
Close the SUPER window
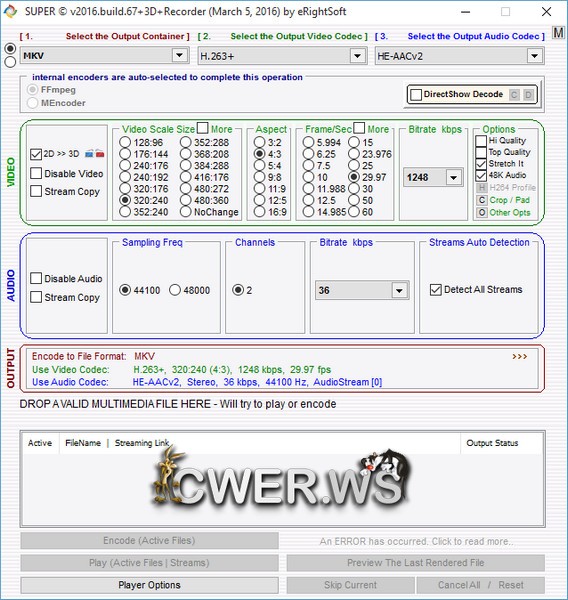547,12
